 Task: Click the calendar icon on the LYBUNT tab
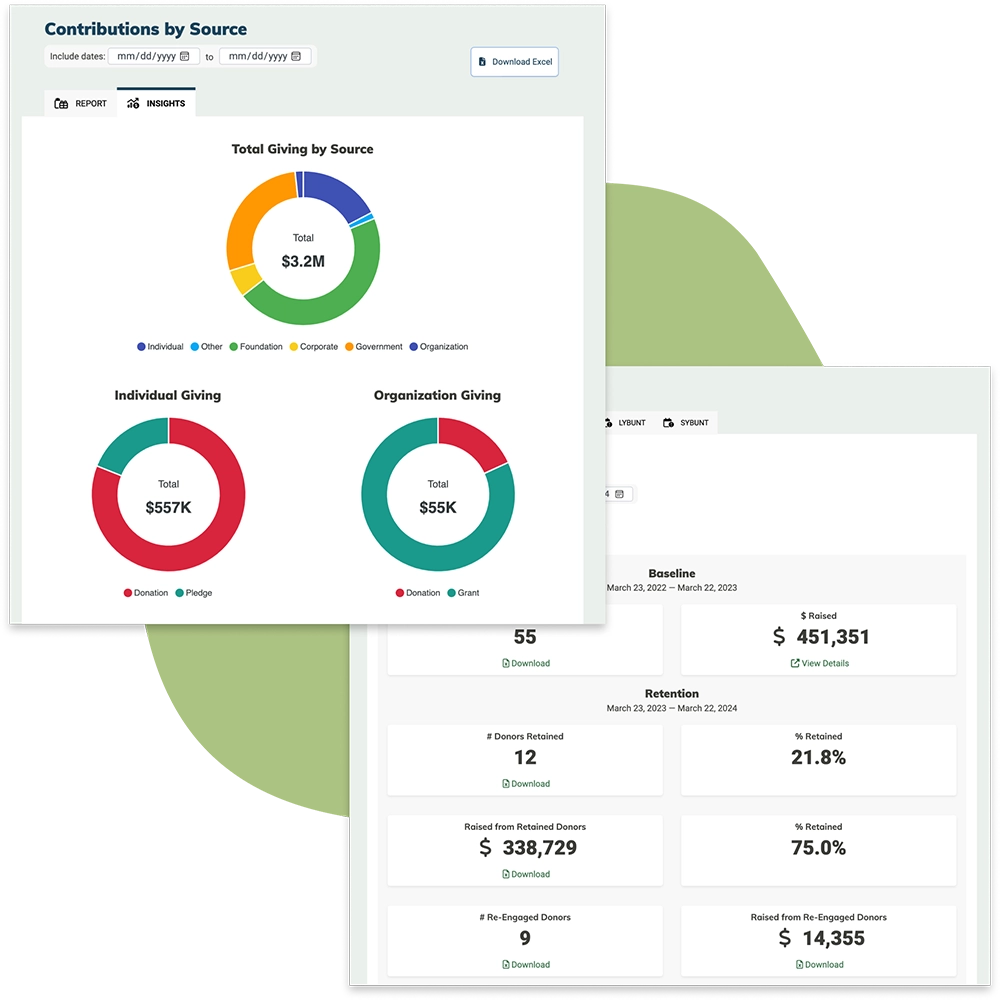click(x=607, y=422)
